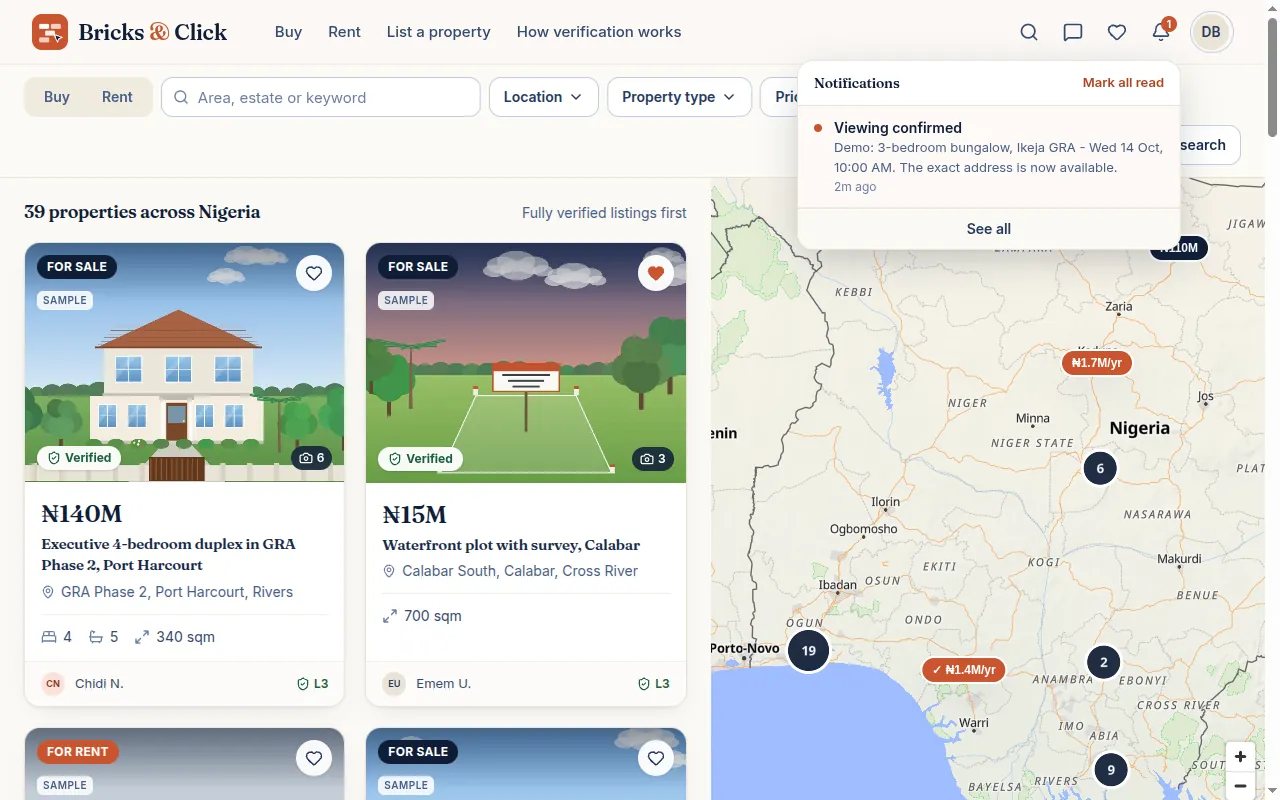This screenshot has height=800, width=1280.
Task: Mark all notifications as read
Action: [1123, 83]
